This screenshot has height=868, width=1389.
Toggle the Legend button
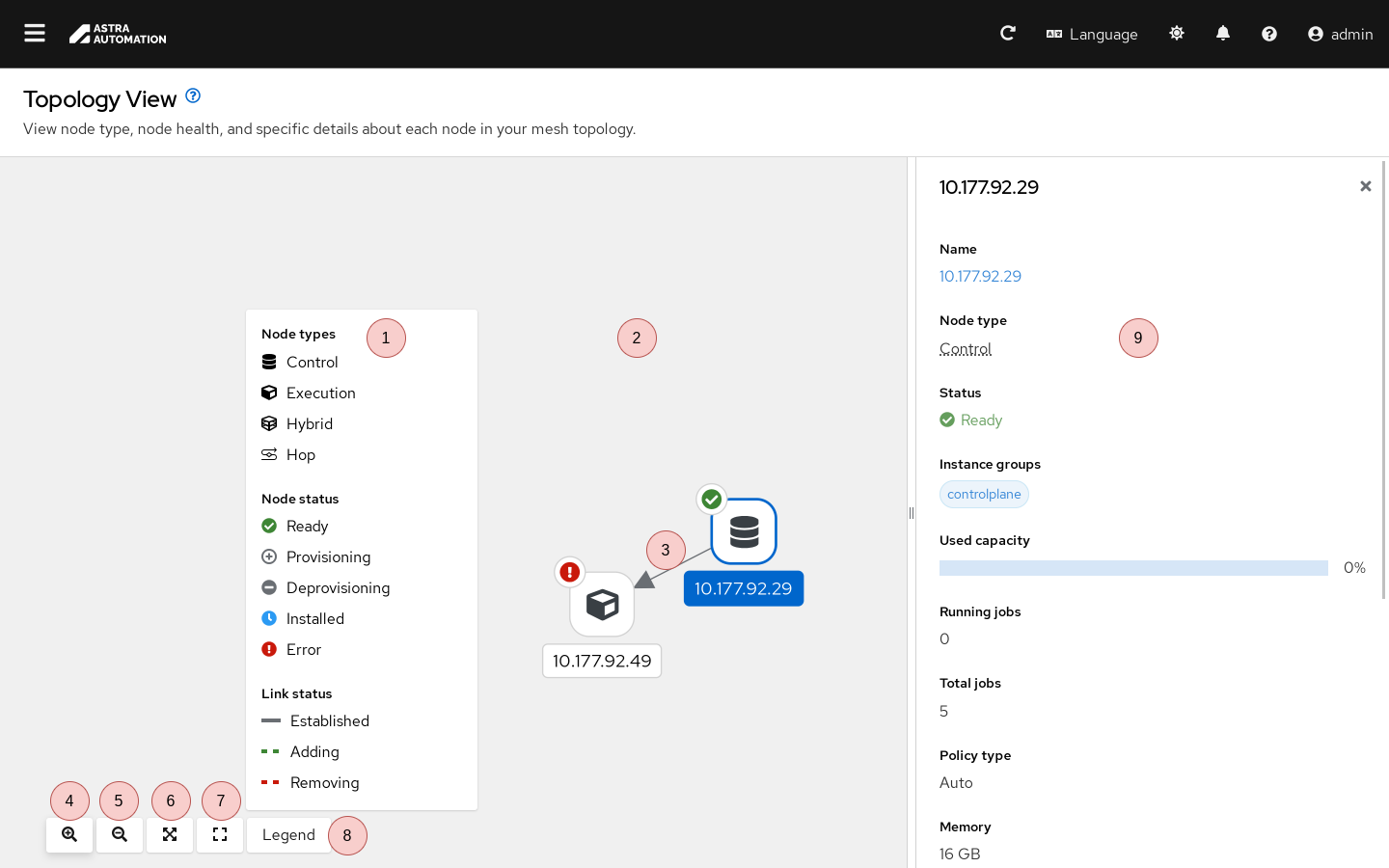288,835
